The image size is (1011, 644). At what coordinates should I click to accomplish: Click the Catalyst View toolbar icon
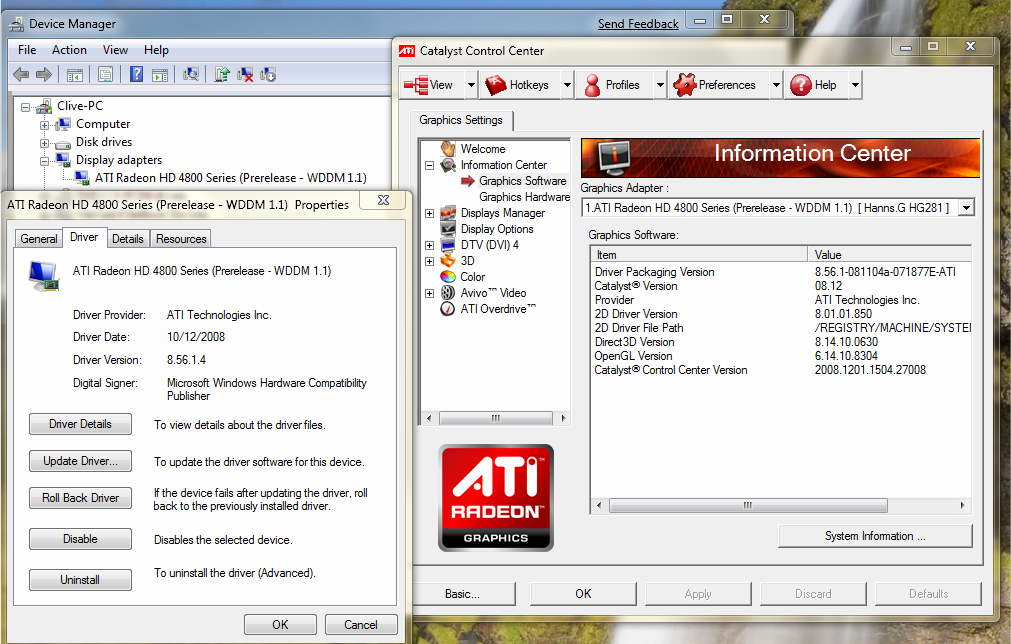(x=416, y=85)
